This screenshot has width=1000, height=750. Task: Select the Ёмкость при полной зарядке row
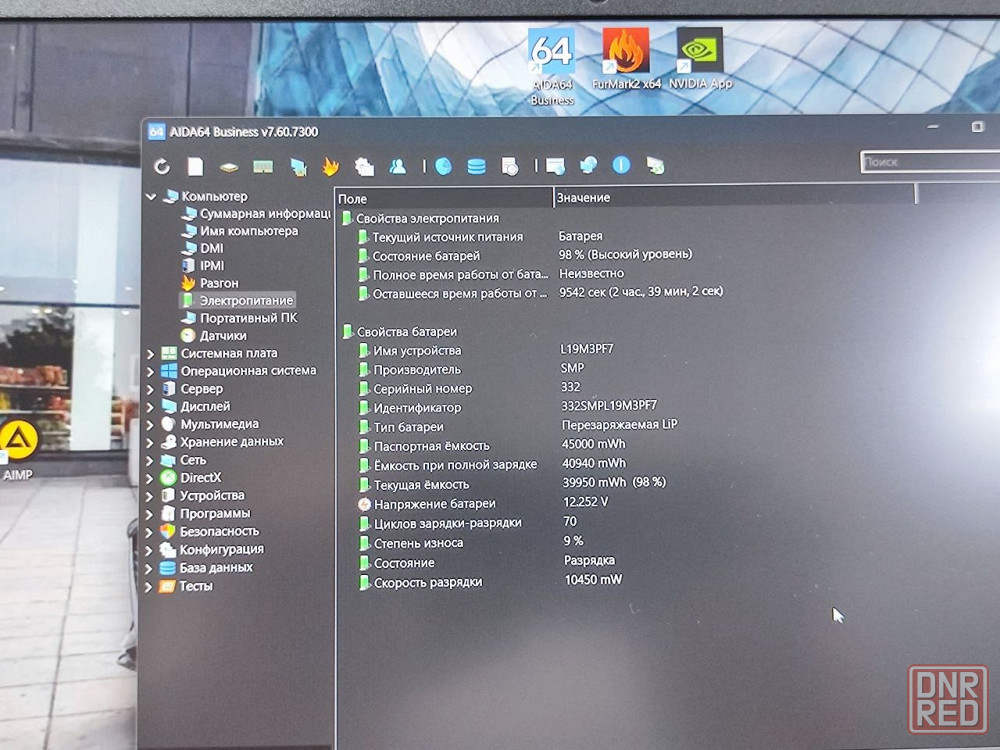click(493, 464)
